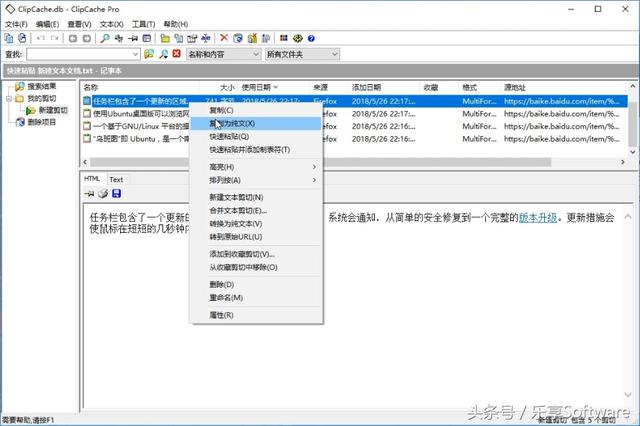Click the red X delete toolbar icon
Image resolution: width=640 pixels, height=426 pixels.
click(224, 38)
